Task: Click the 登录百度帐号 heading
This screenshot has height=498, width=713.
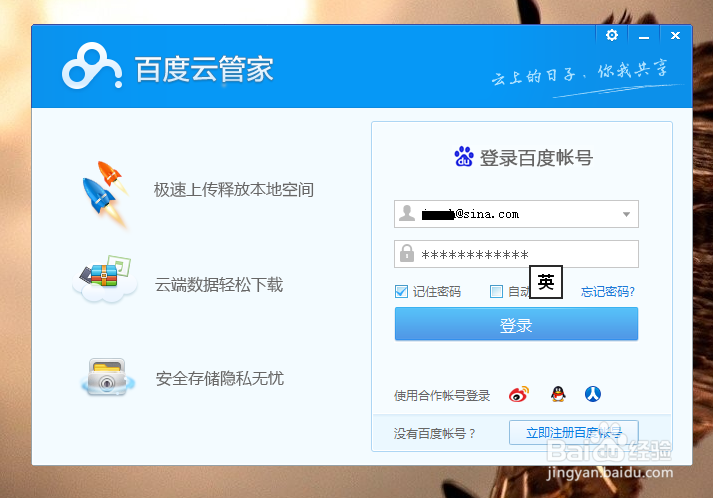Action: (536, 158)
